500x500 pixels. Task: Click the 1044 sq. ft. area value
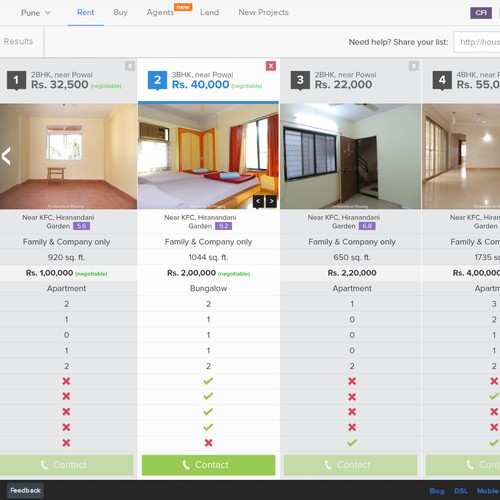(x=208, y=257)
